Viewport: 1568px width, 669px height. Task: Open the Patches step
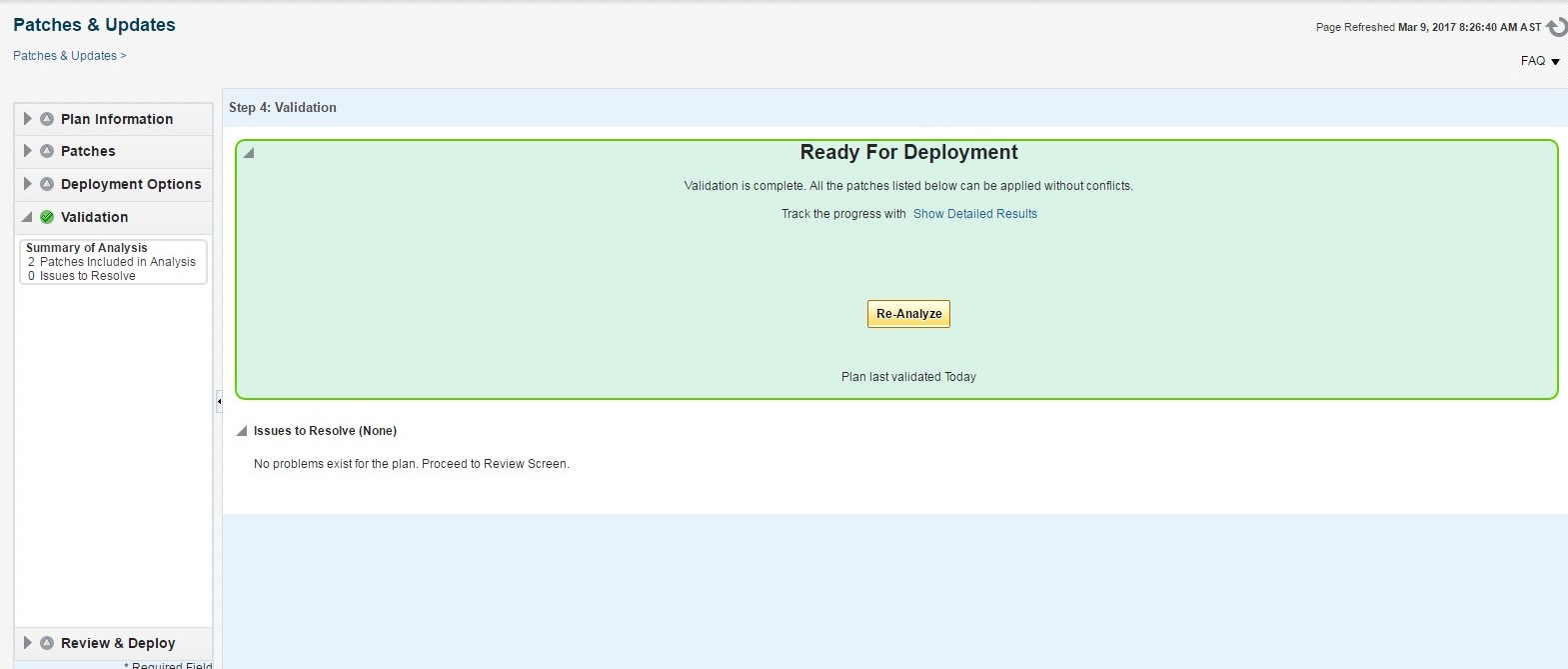[88, 151]
